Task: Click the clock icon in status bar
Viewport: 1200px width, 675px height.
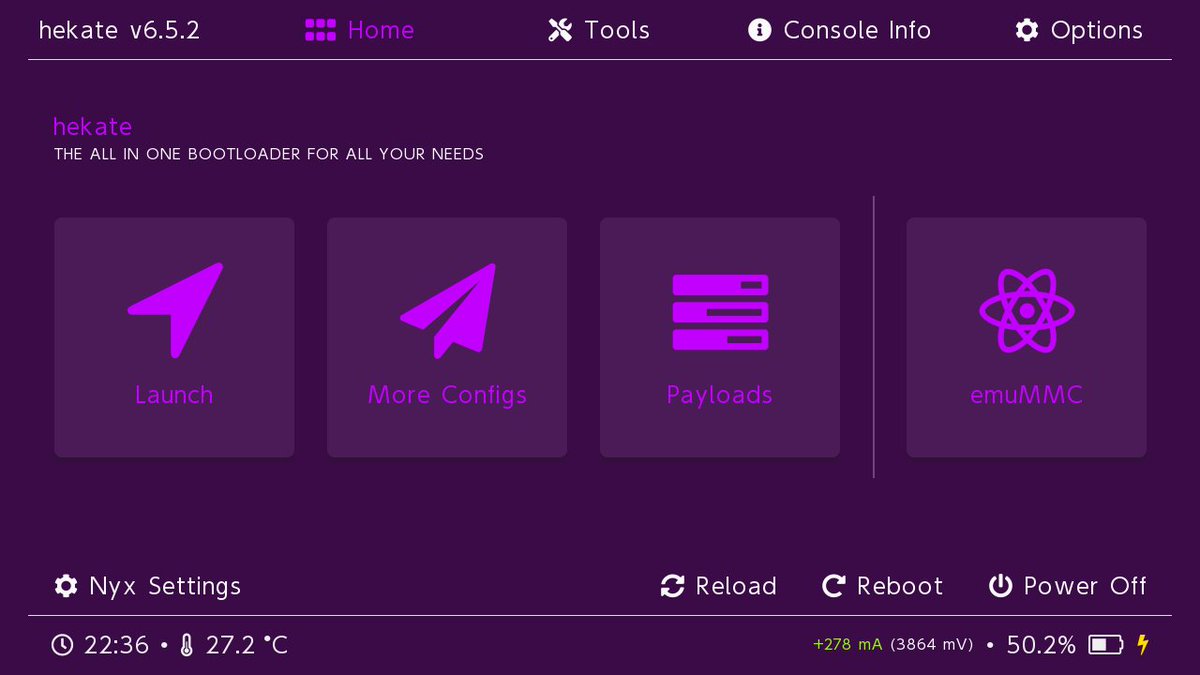Action: [62, 645]
